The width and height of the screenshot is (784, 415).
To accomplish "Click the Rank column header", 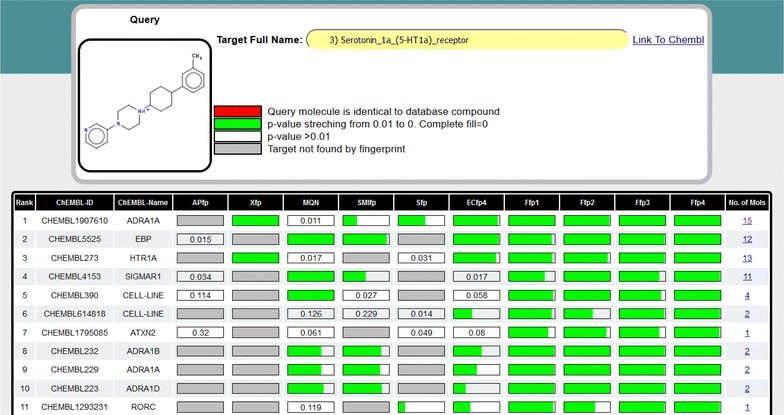I will tap(27, 201).
